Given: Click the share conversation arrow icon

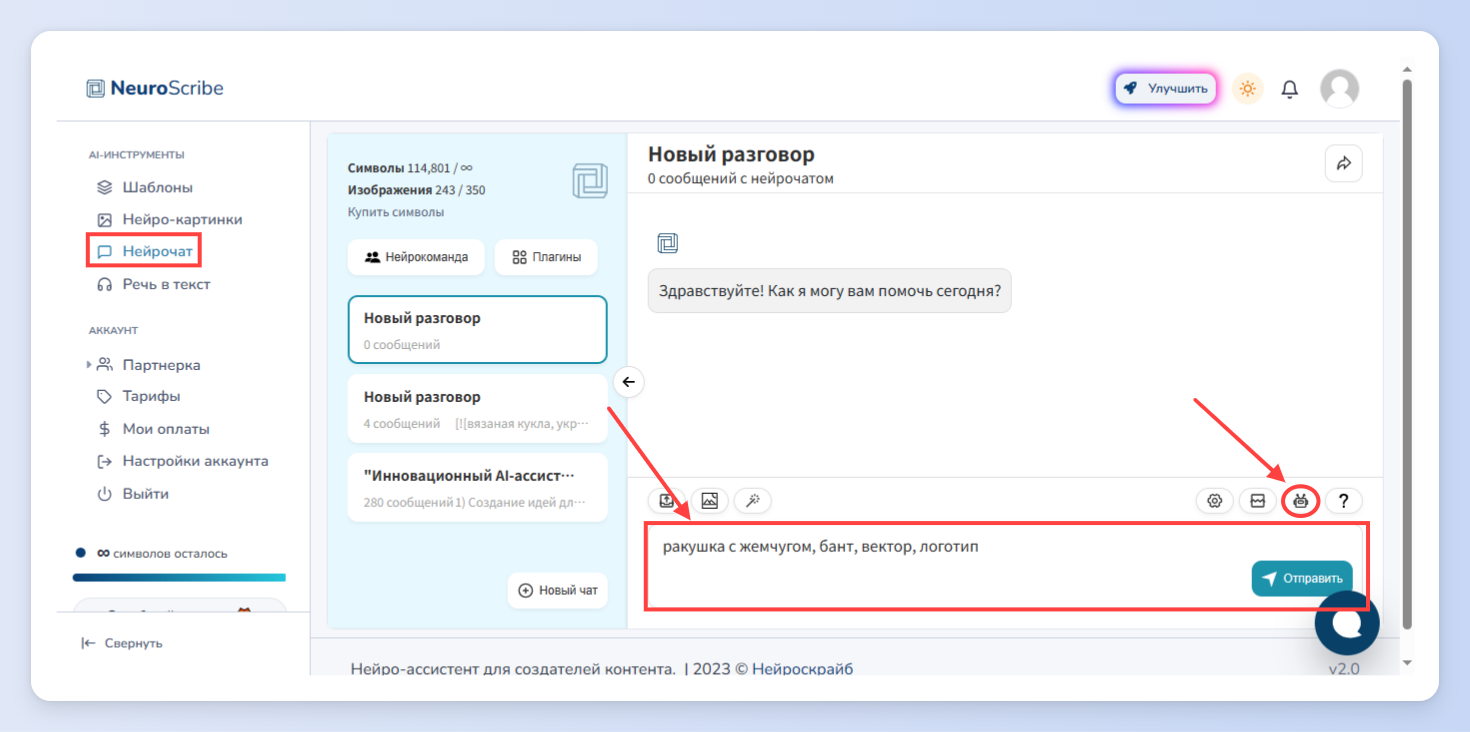Looking at the screenshot, I should pyautogui.click(x=1343, y=163).
